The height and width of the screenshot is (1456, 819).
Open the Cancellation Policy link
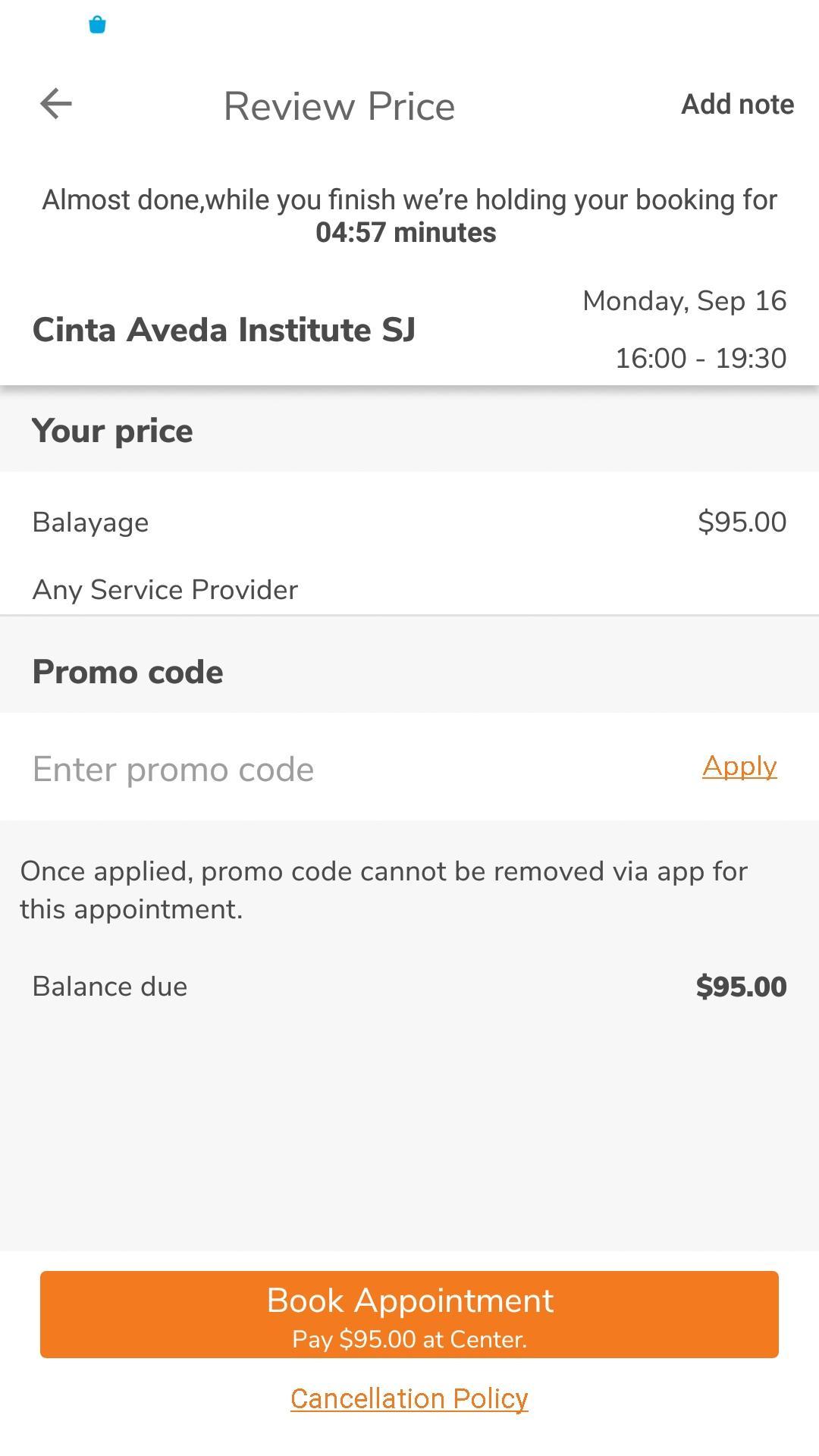tap(409, 1398)
